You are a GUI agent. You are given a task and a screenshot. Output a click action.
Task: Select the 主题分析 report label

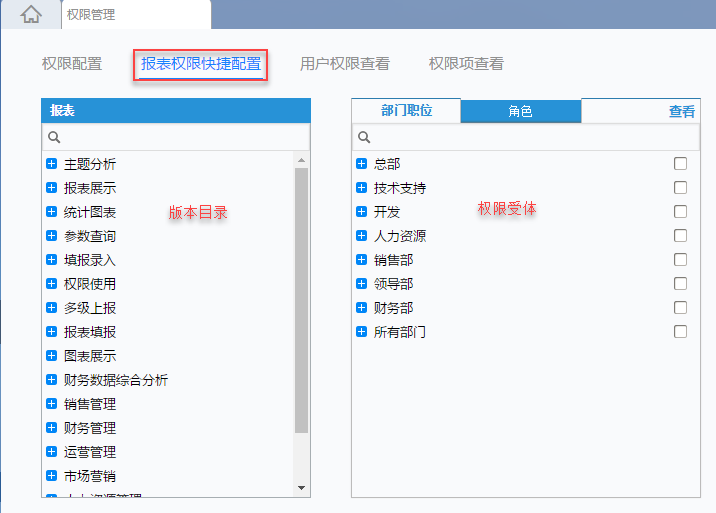90,164
